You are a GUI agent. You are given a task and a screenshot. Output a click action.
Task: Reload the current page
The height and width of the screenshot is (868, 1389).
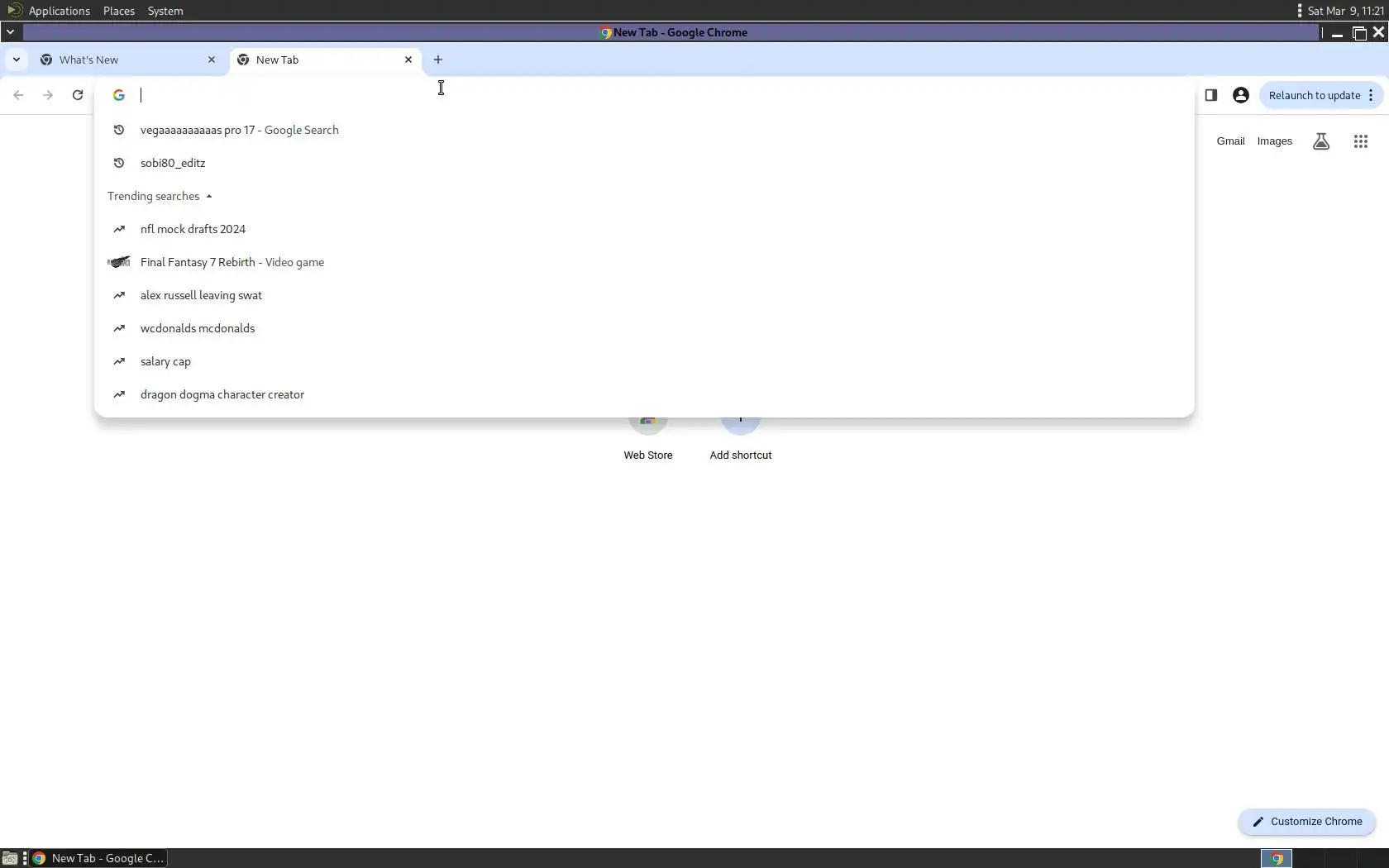tap(78, 95)
